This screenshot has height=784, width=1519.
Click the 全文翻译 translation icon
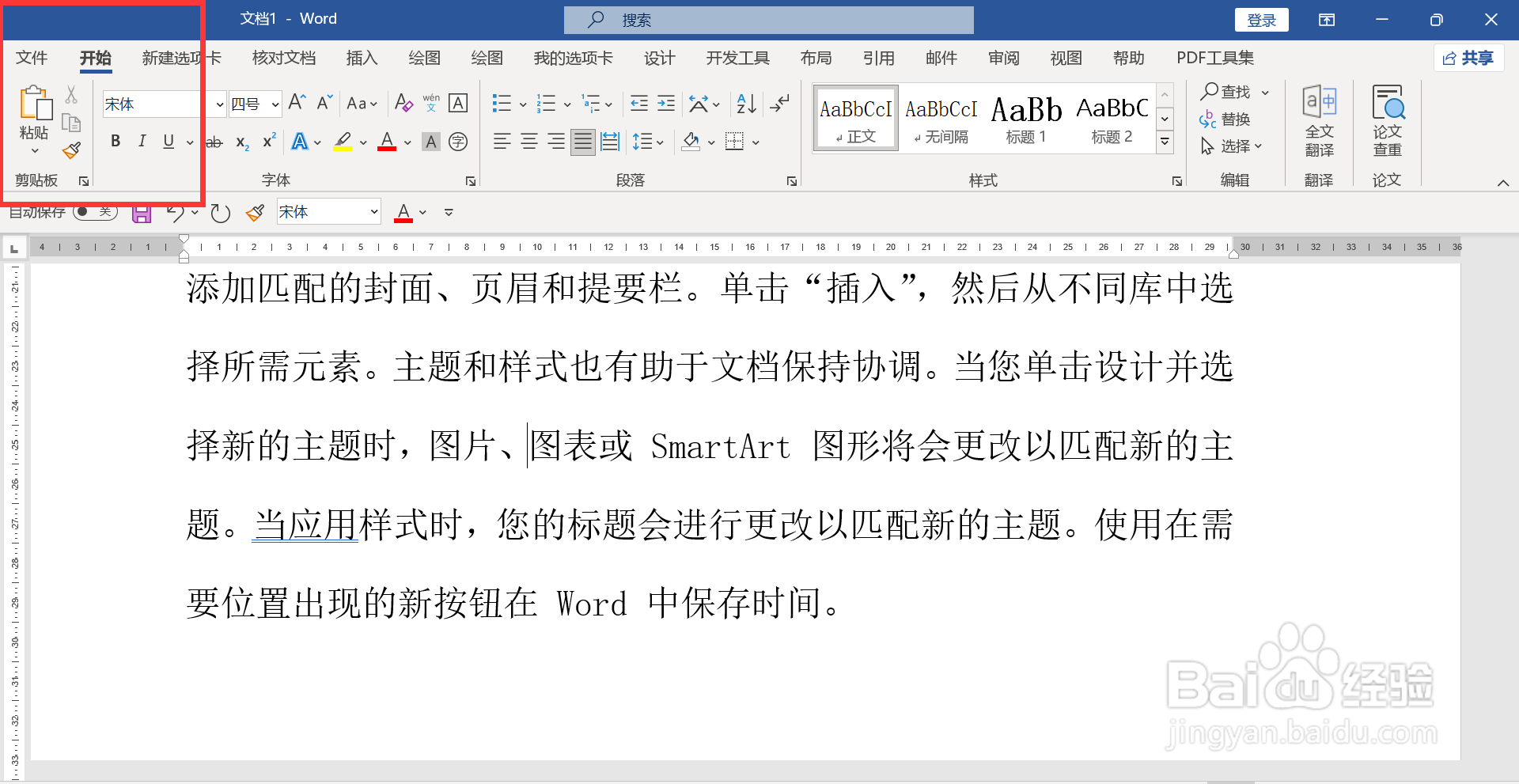[x=1320, y=119]
